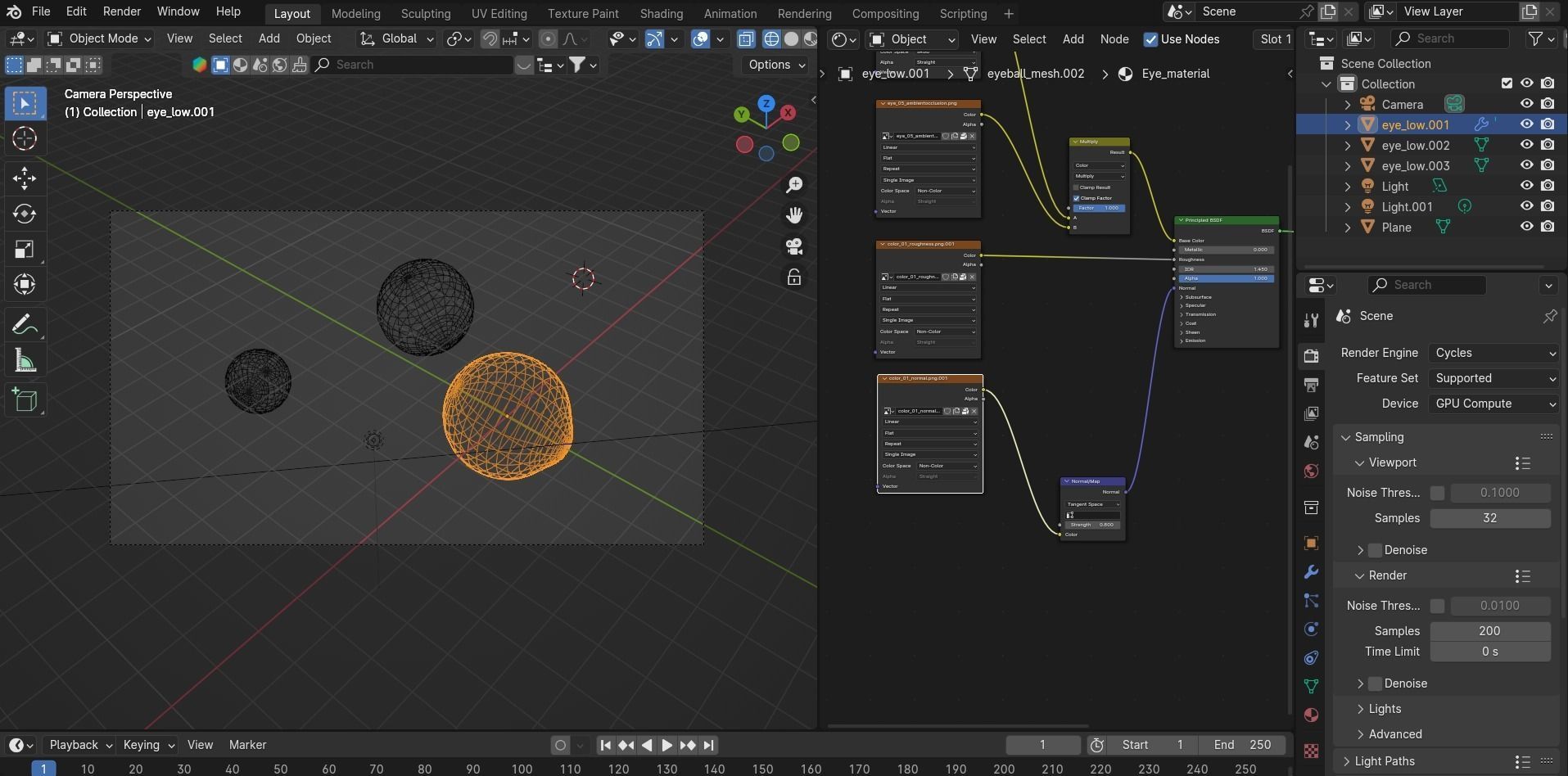Open the timeline Marker menu
This screenshot has width=1568, height=776.
coord(247,745)
